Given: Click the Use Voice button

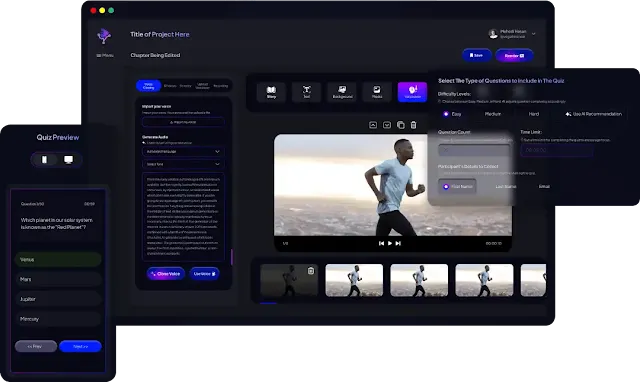Looking at the screenshot, I should point(204,274).
